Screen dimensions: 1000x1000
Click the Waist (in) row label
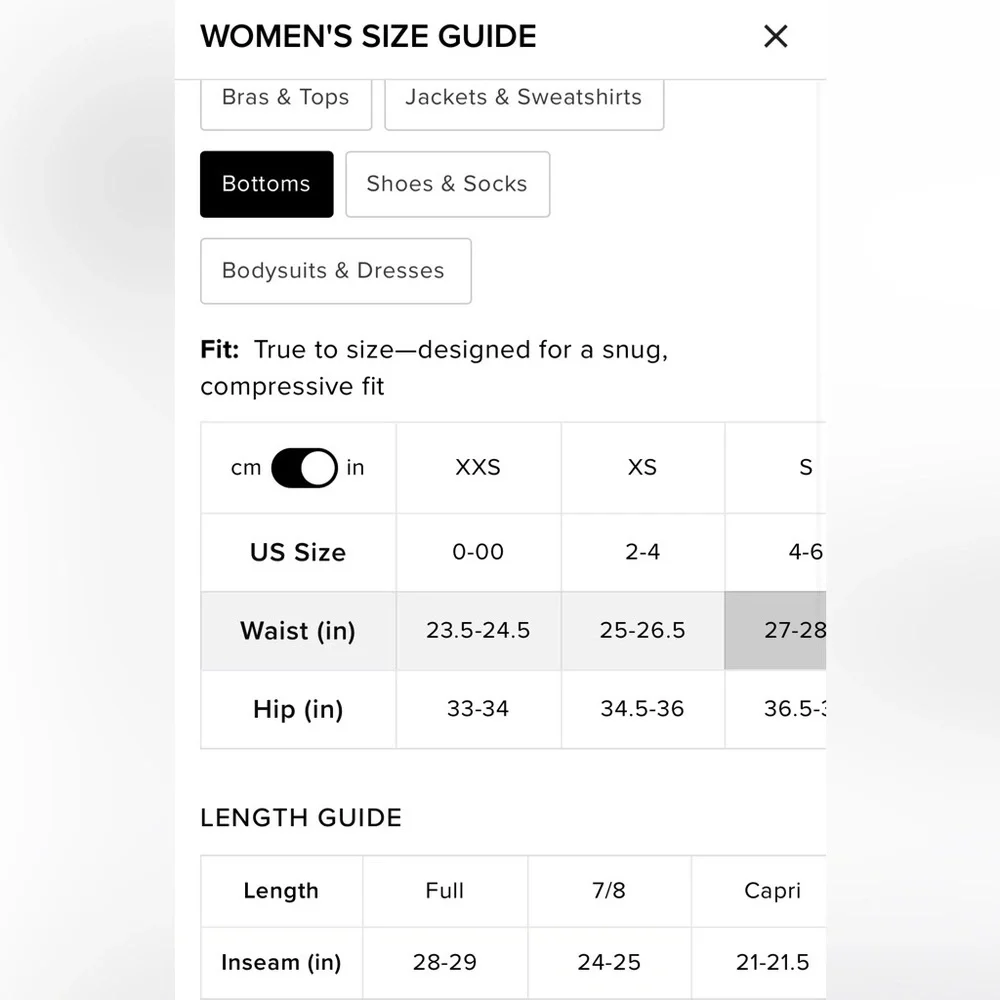pyautogui.click(x=298, y=631)
